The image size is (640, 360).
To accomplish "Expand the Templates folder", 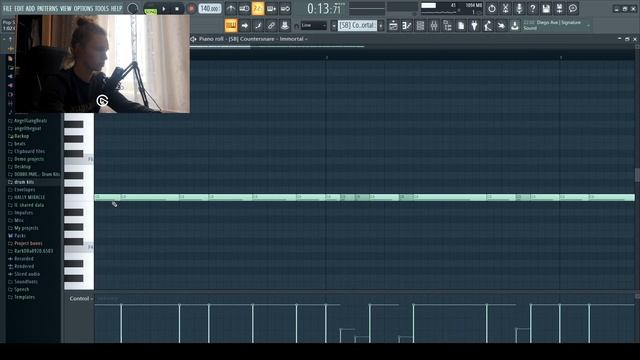I will pos(24,297).
